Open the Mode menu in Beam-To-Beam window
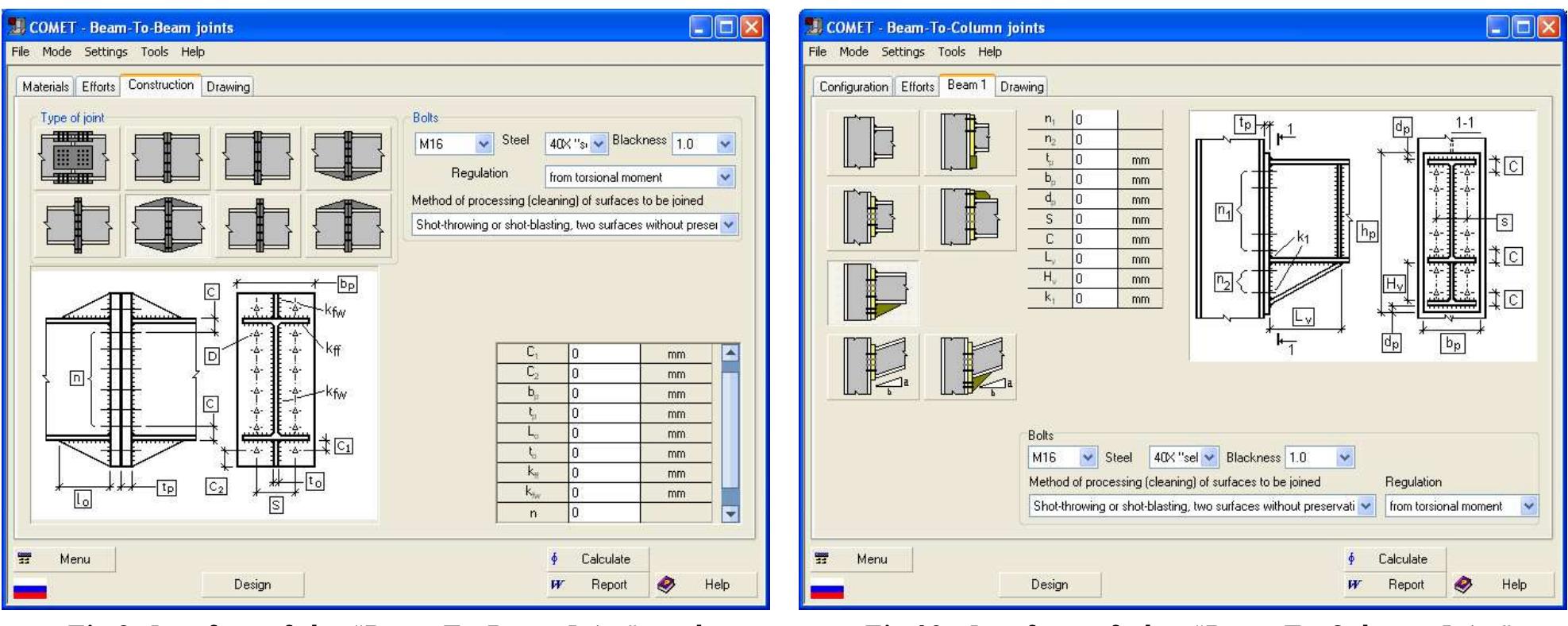The width and height of the screenshot is (1568, 626). click(x=56, y=52)
